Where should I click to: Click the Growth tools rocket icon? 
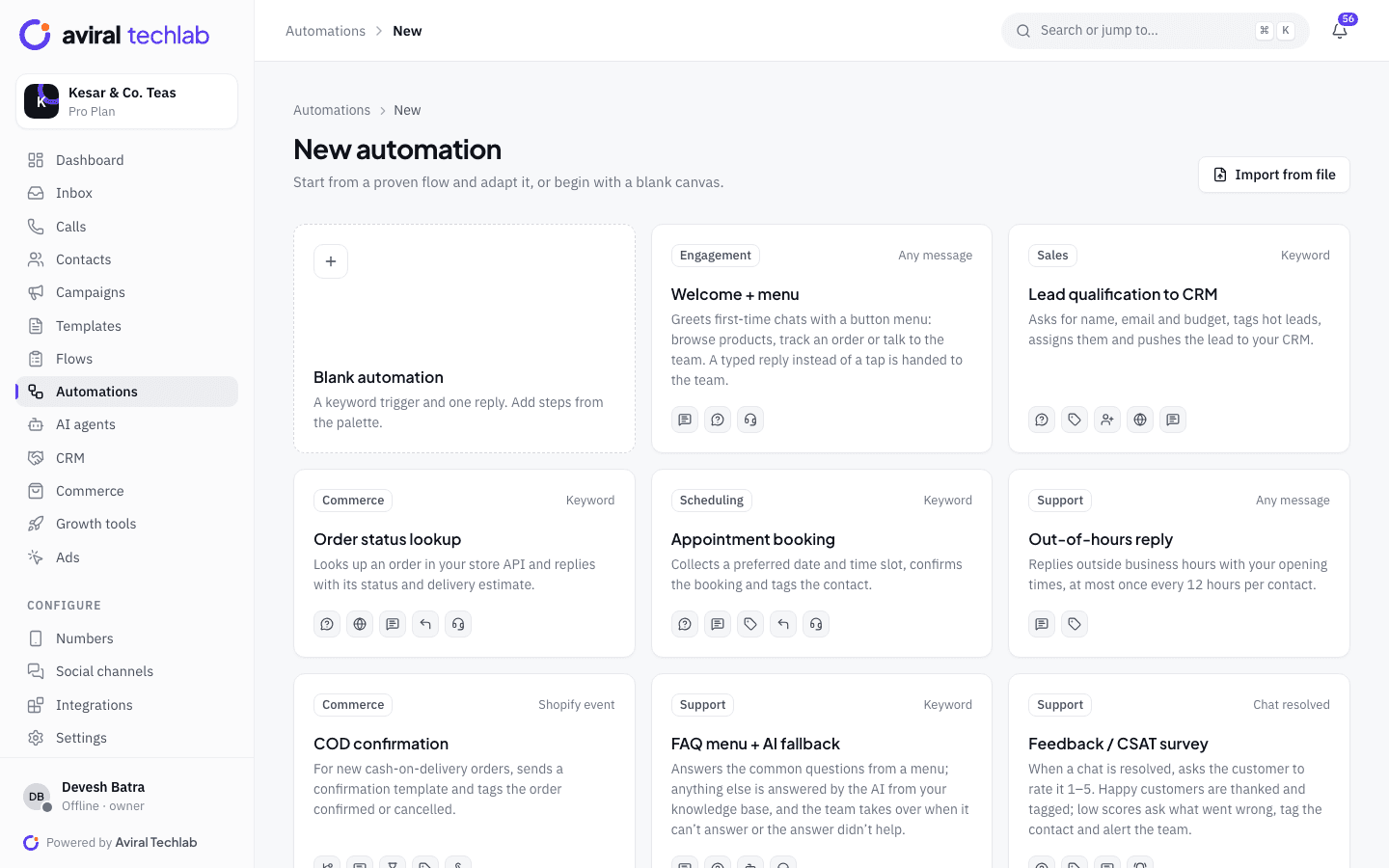pos(36,524)
